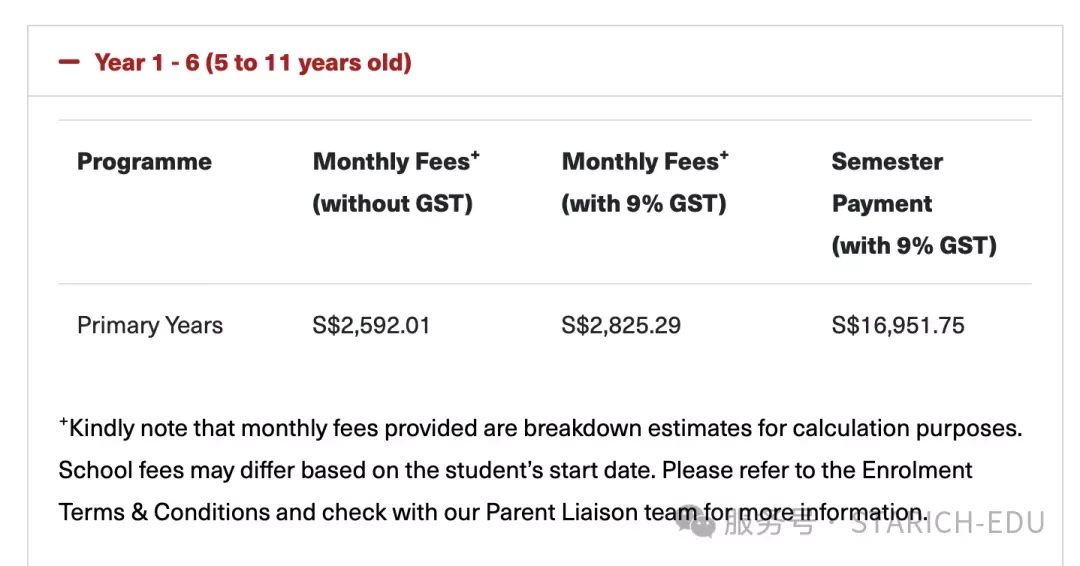Select the Primary Years row label
The width and height of the screenshot is (1080, 566).
[150, 325]
